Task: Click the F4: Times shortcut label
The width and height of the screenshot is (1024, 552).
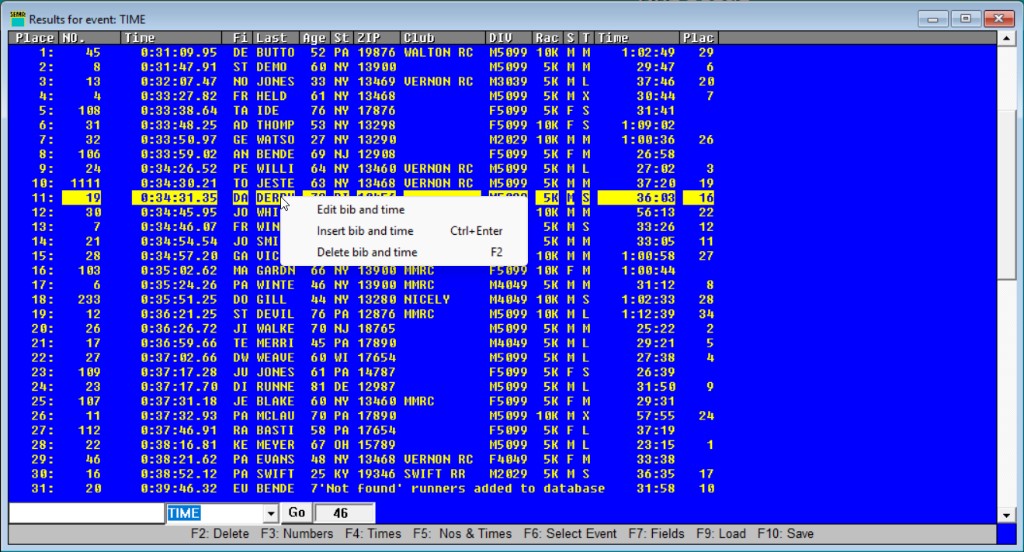Action: click(373, 534)
